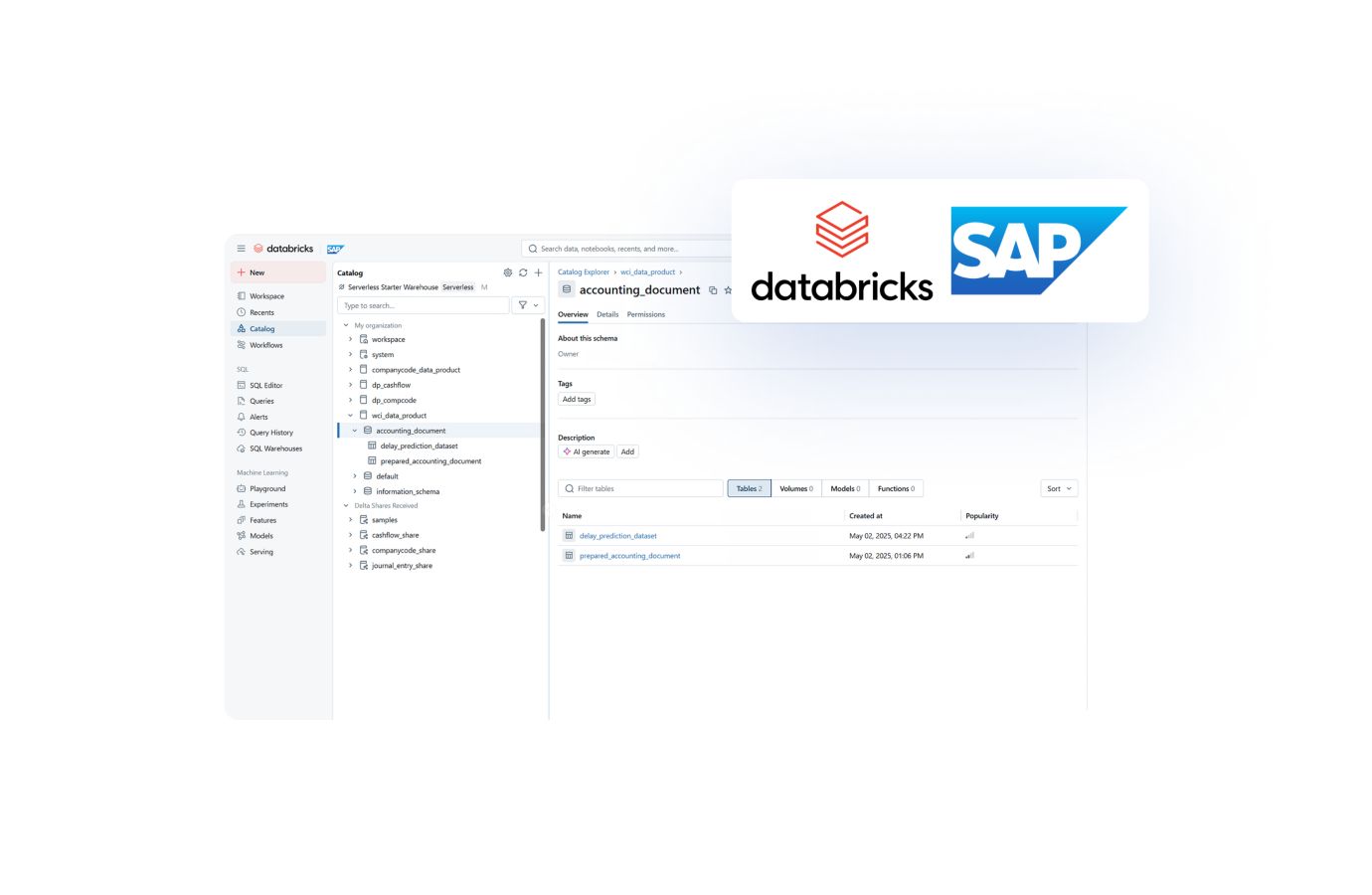
Task: Collapse the wci_data_product catalog
Action: click(350, 416)
